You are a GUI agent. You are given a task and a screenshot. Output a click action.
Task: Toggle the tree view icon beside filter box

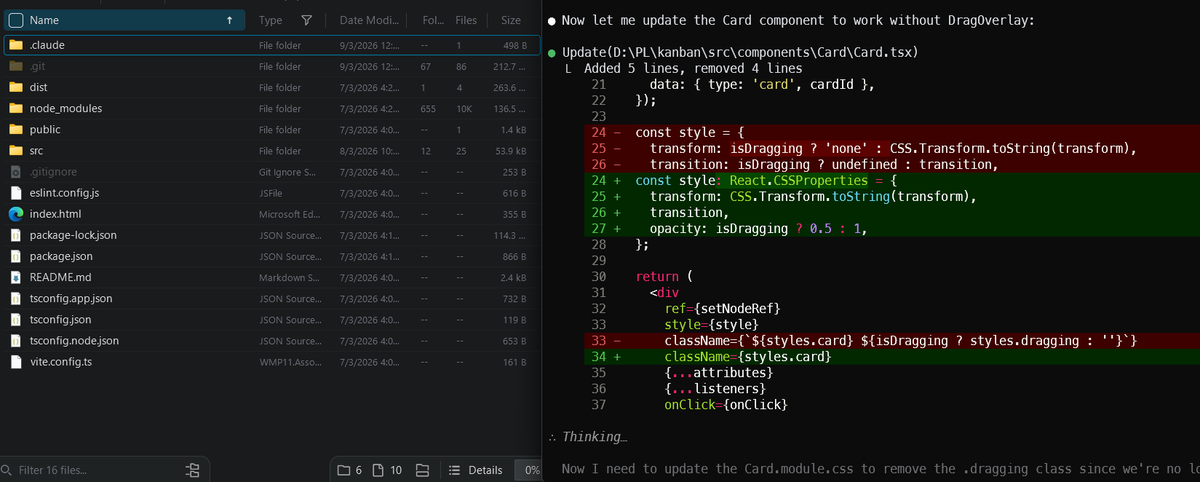(193, 469)
